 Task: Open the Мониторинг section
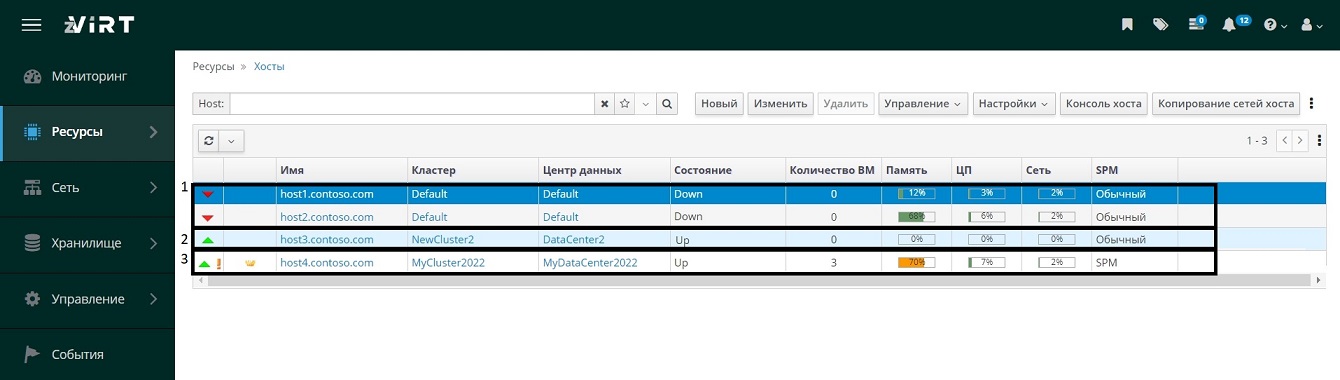(87, 76)
